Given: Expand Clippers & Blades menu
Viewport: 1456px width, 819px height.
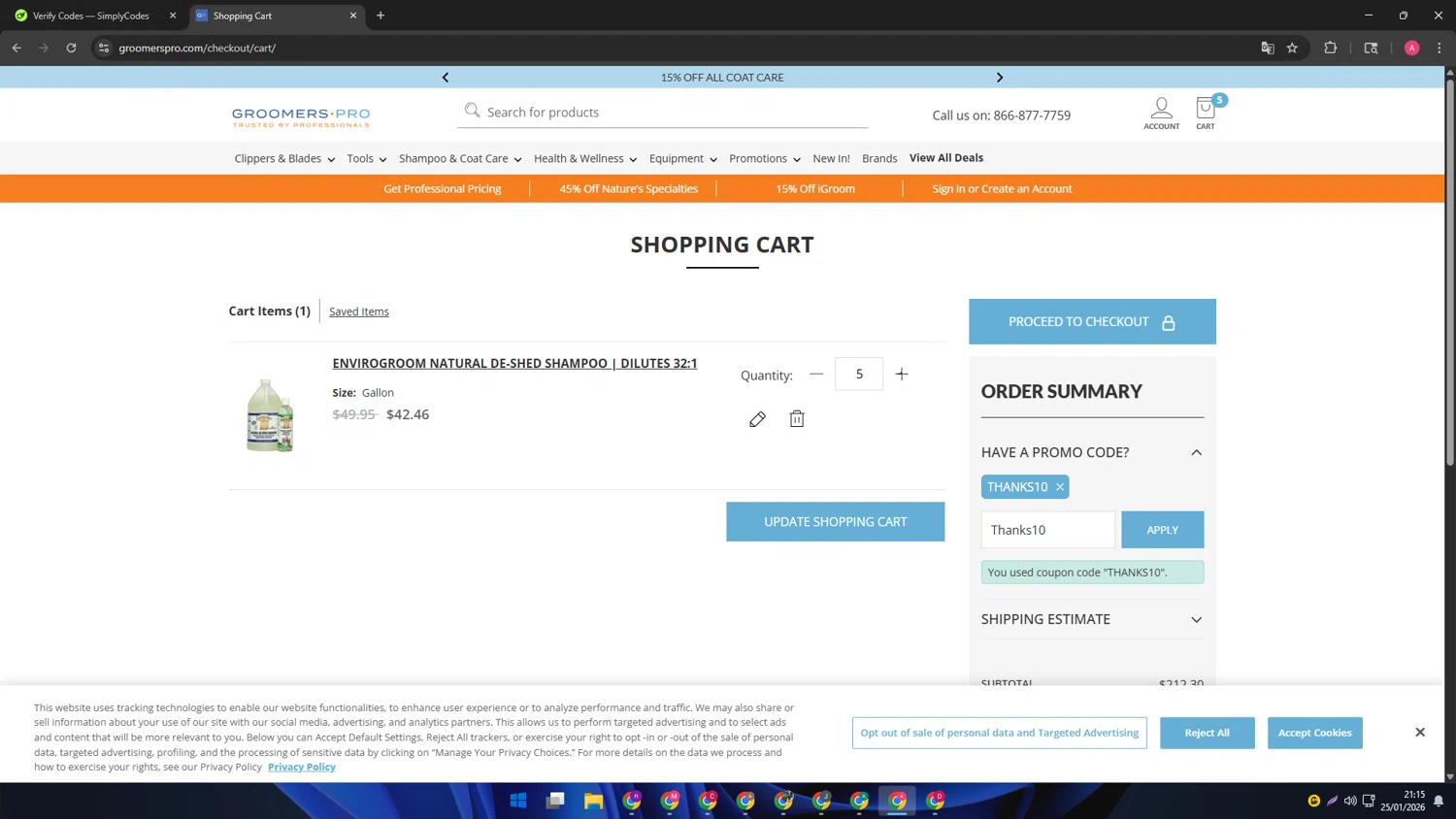Looking at the screenshot, I should (284, 158).
